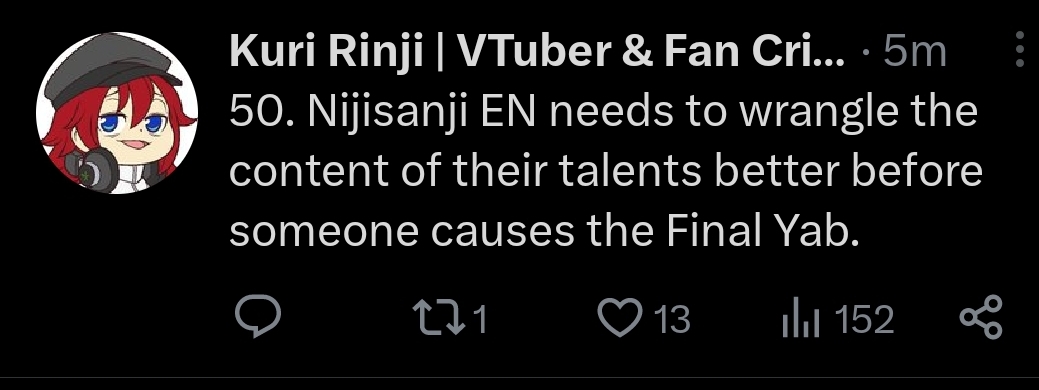The image size is (1039, 390).
Task: Click the view count showing 152
Action: [x=865, y=320]
